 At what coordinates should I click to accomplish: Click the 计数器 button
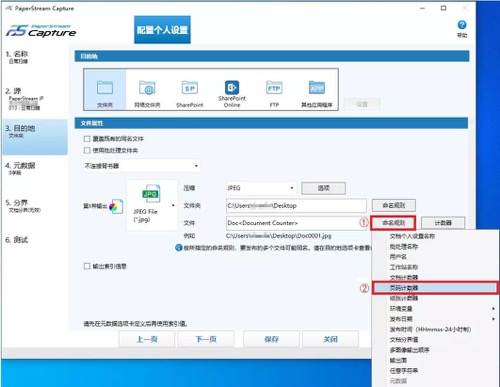pos(443,223)
